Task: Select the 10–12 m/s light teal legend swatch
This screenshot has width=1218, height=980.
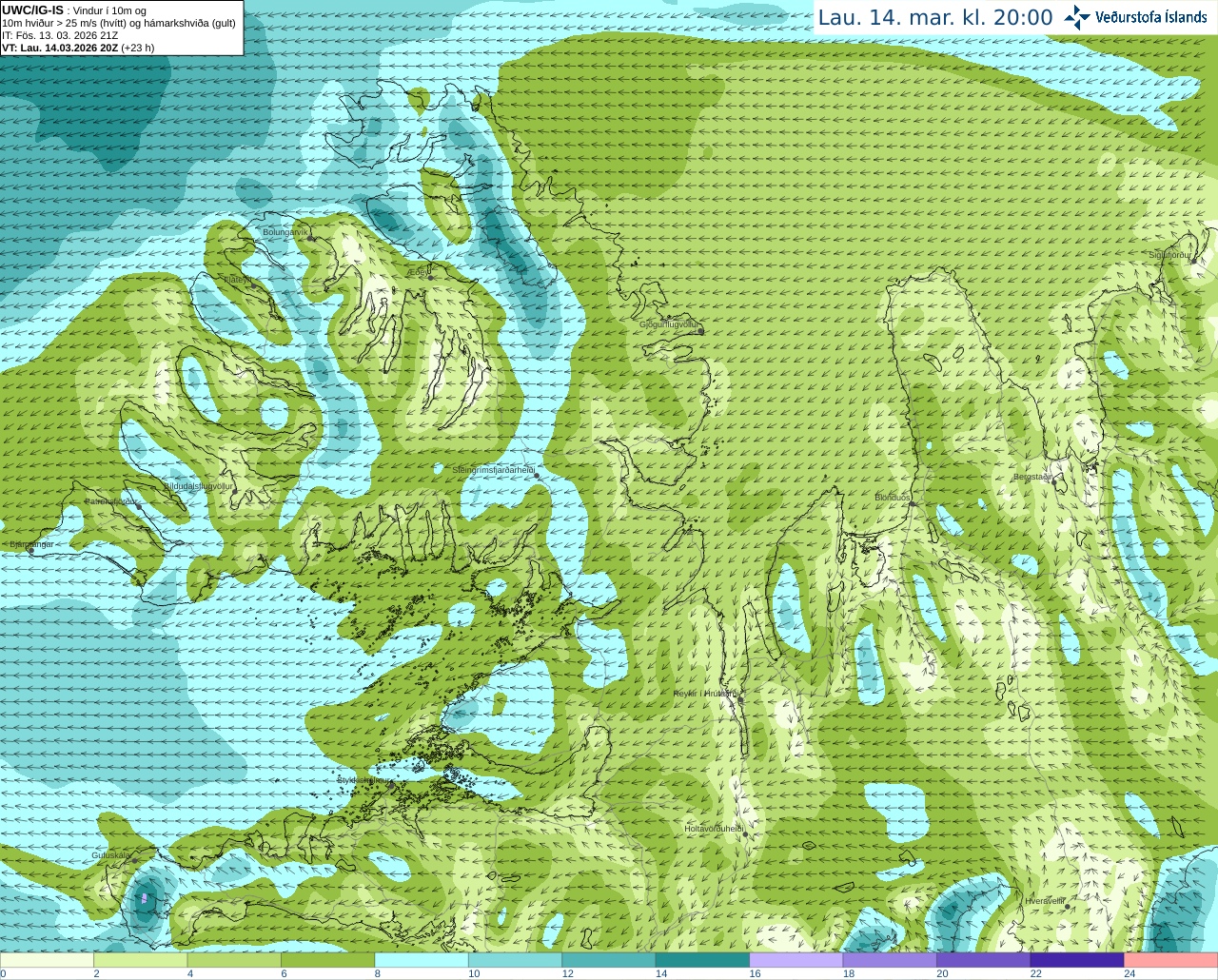Action: click(x=516, y=959)
